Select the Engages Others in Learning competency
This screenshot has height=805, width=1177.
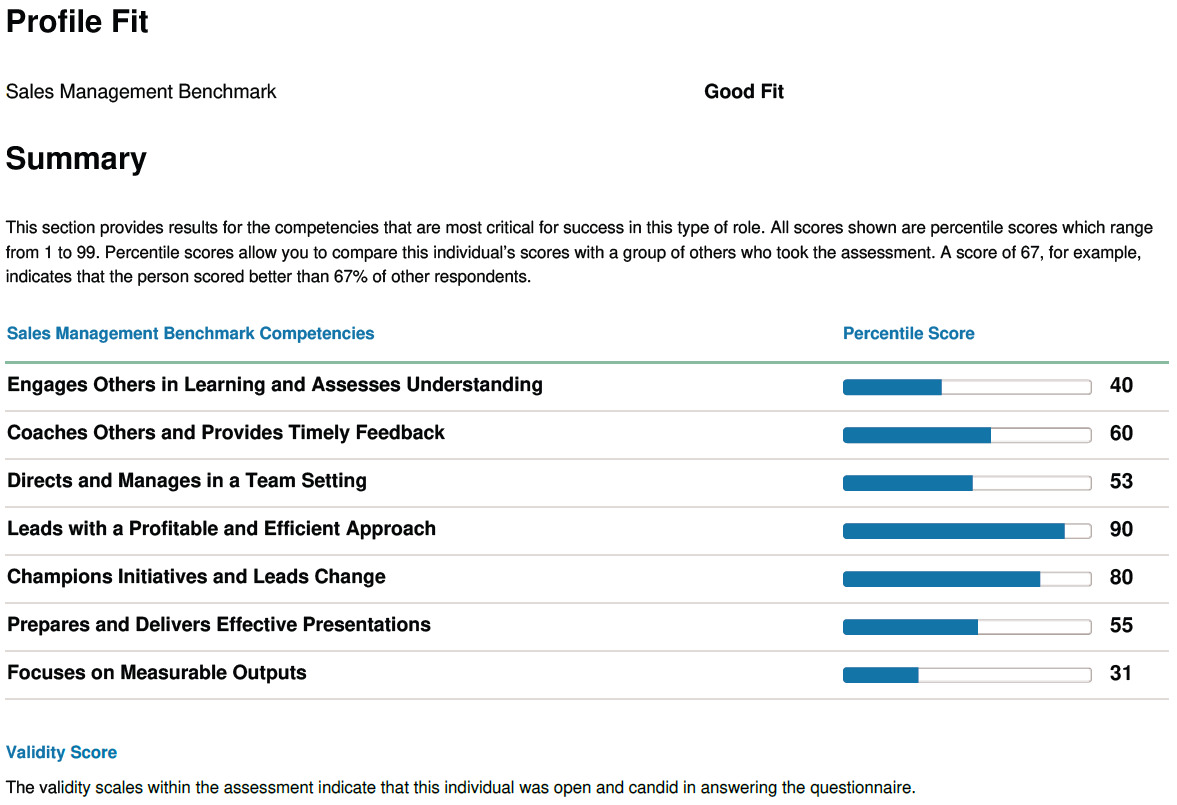pos(275,384)
